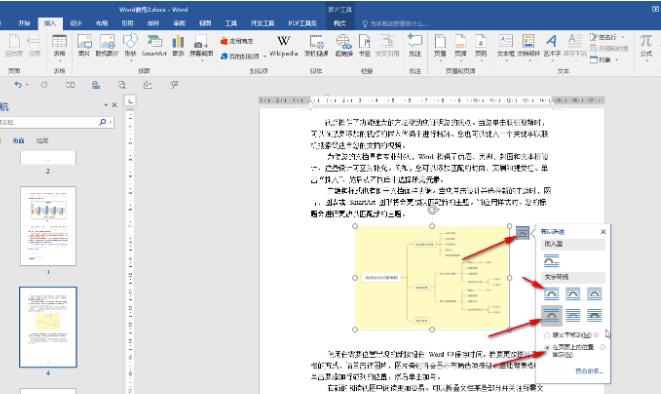The width and height of the screenshot is (661, 394).
Task: Expand the Object dropdown arrow
Action: 616,60
